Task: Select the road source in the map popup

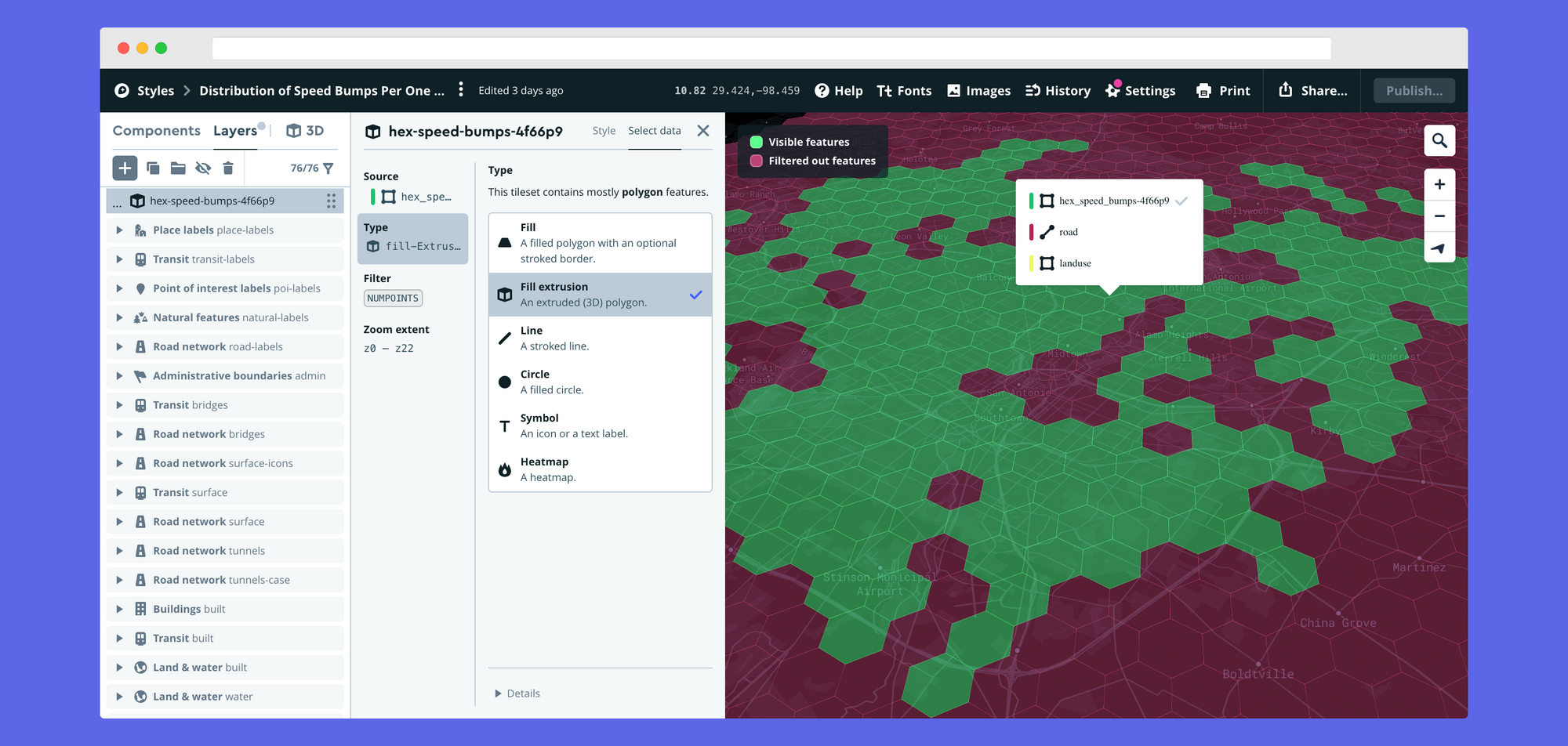Action: 1068,233
